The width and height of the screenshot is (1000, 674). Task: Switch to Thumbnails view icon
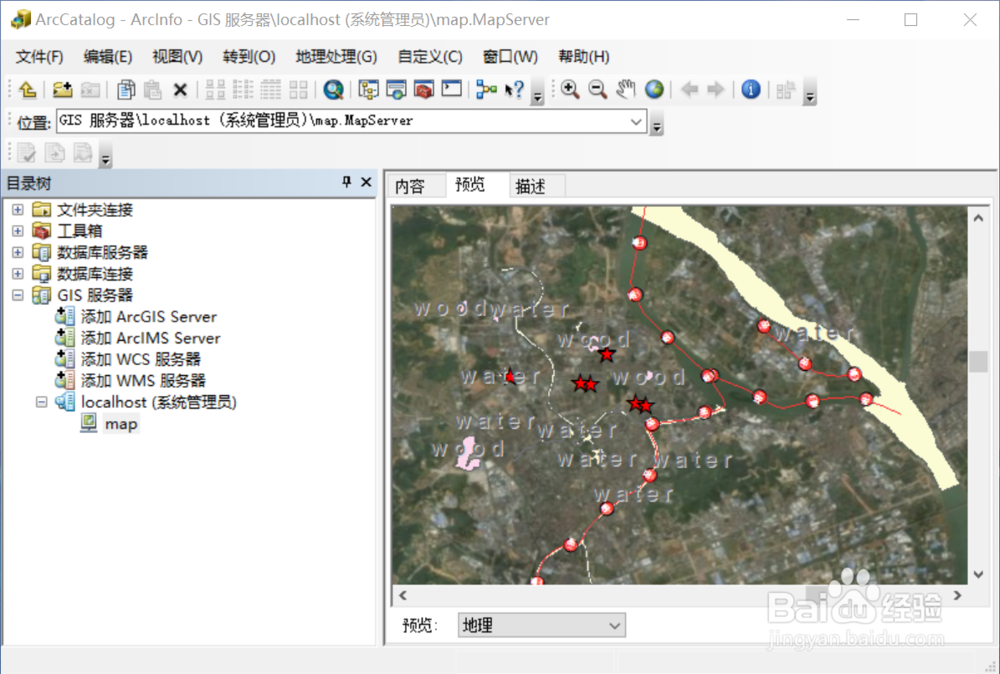(298, 90)
